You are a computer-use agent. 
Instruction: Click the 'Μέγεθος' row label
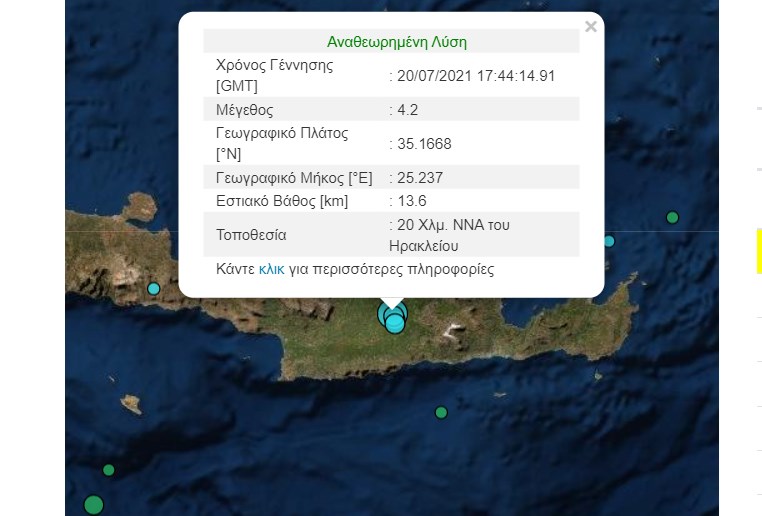tap(244, 110)
